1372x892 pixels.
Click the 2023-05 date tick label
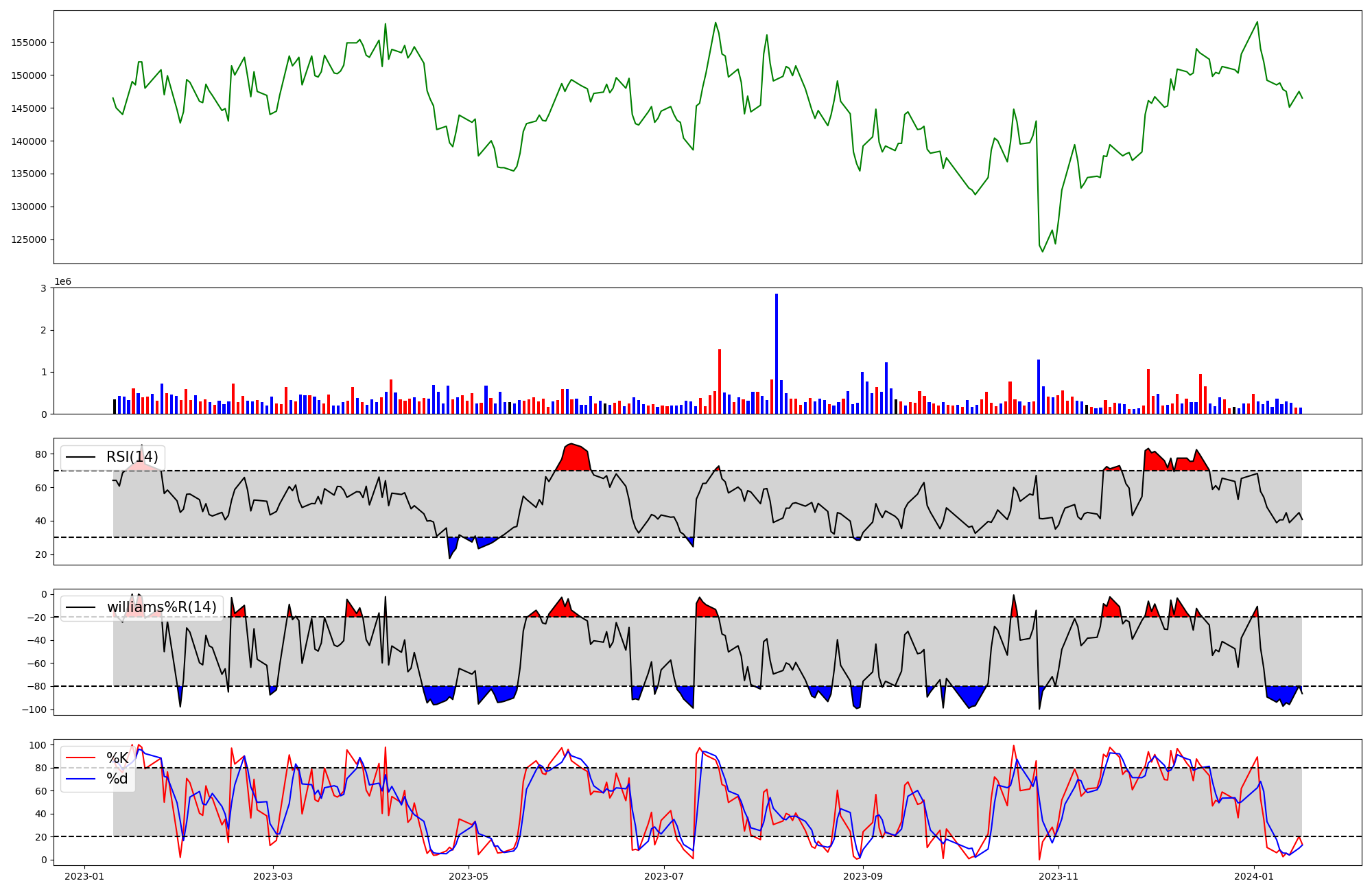coord(469,876)
